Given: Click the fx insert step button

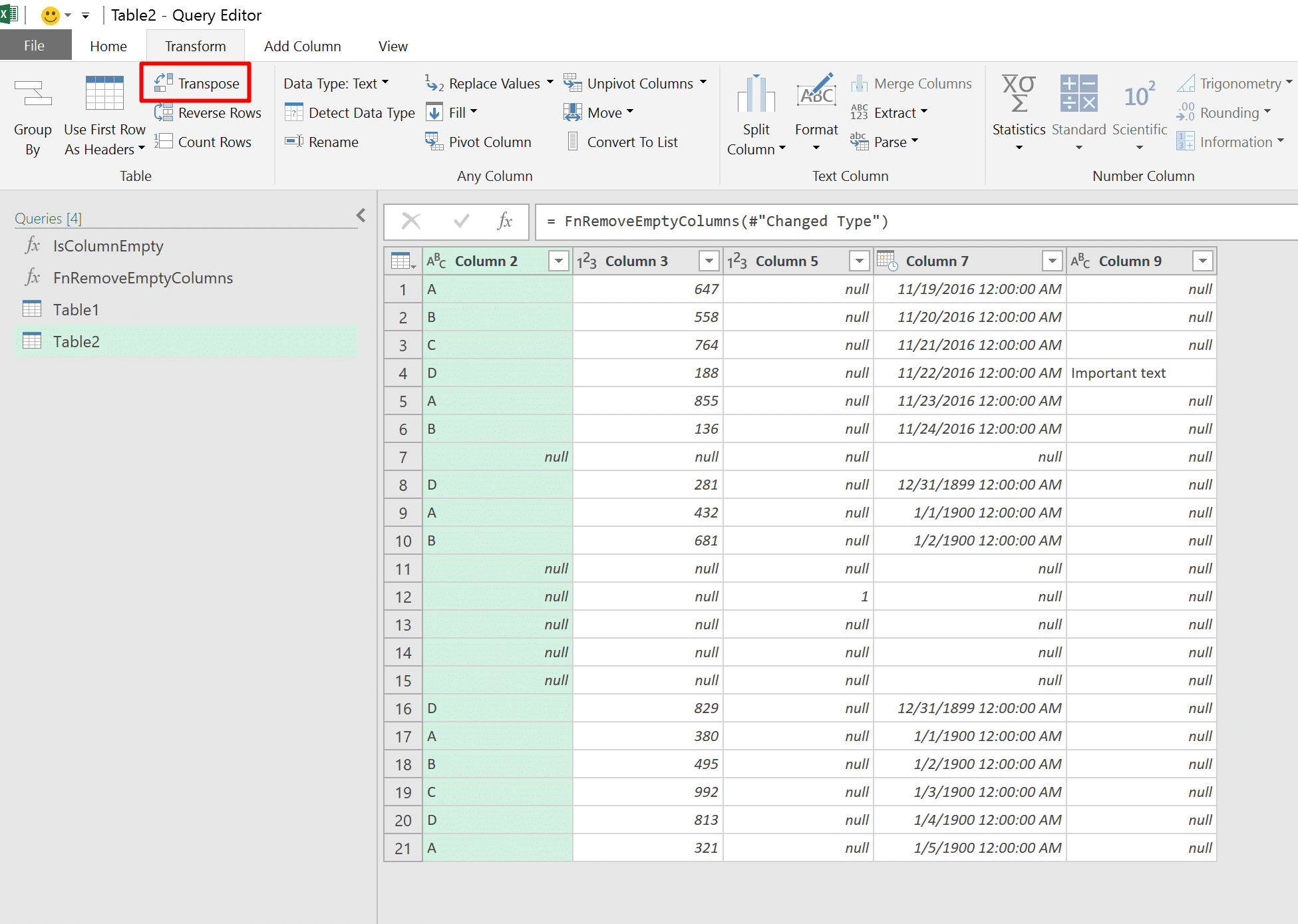Looking at the screenshot, I should pos(505,221).
